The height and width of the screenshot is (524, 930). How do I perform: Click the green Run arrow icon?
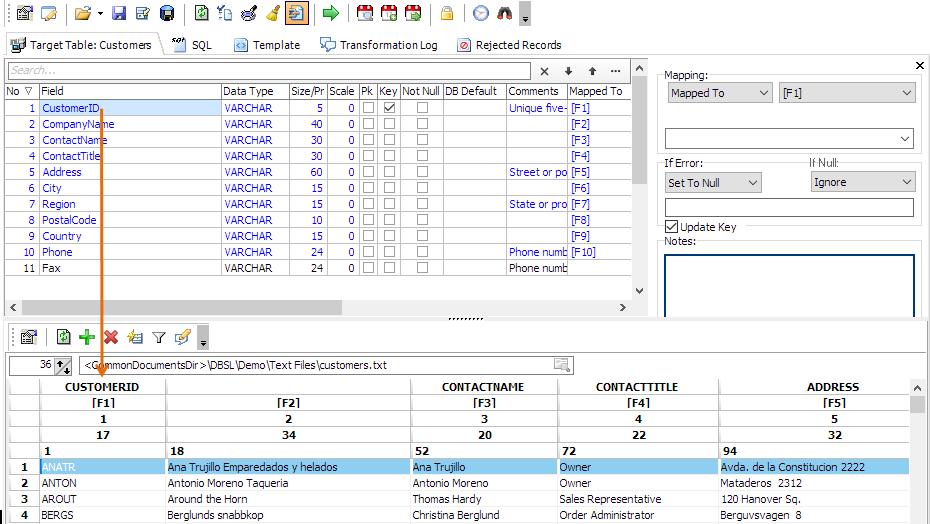coord(330,13)
